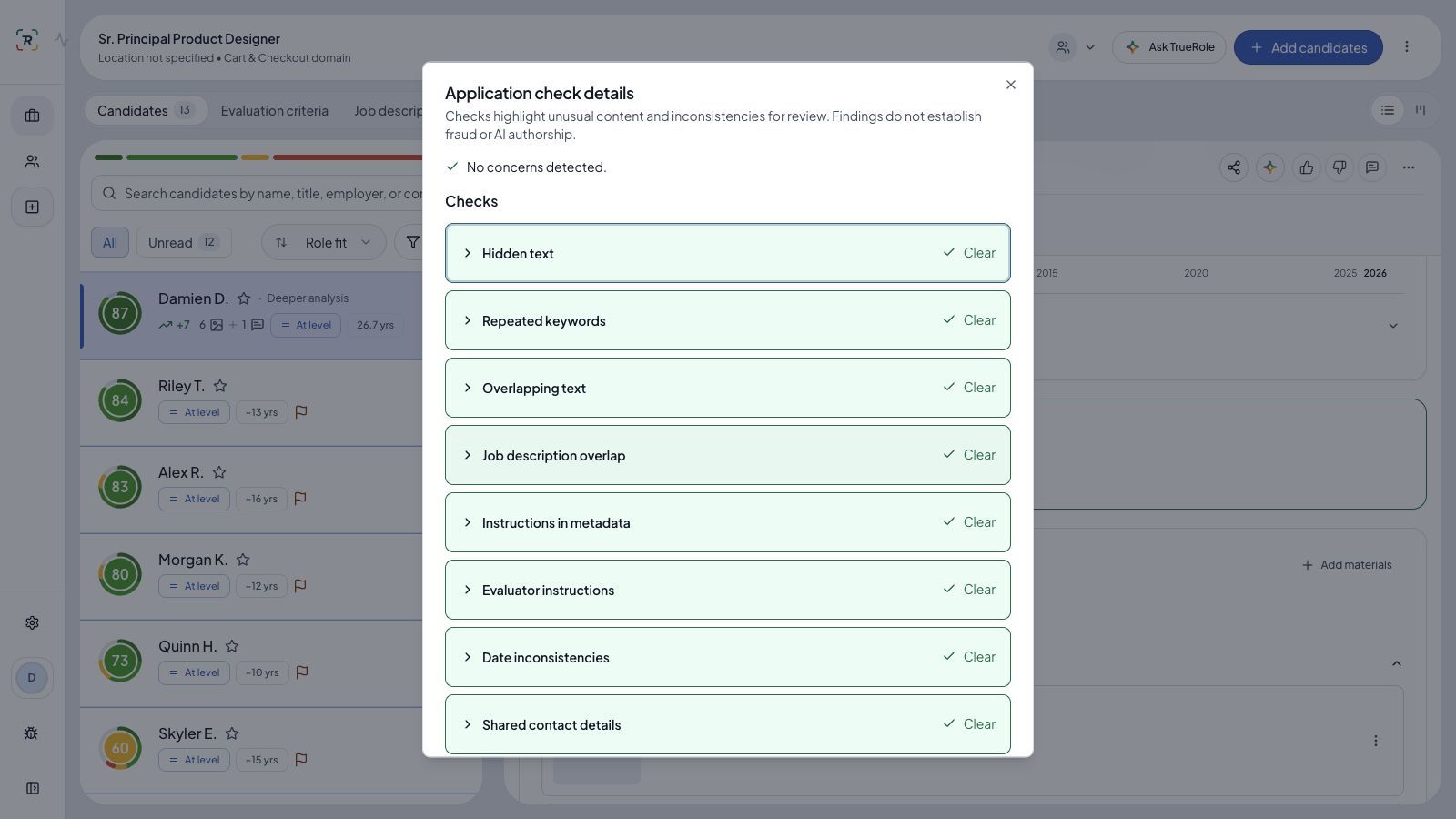Open the filter funnel button
1456x819 pixels.
click(411, 242)
